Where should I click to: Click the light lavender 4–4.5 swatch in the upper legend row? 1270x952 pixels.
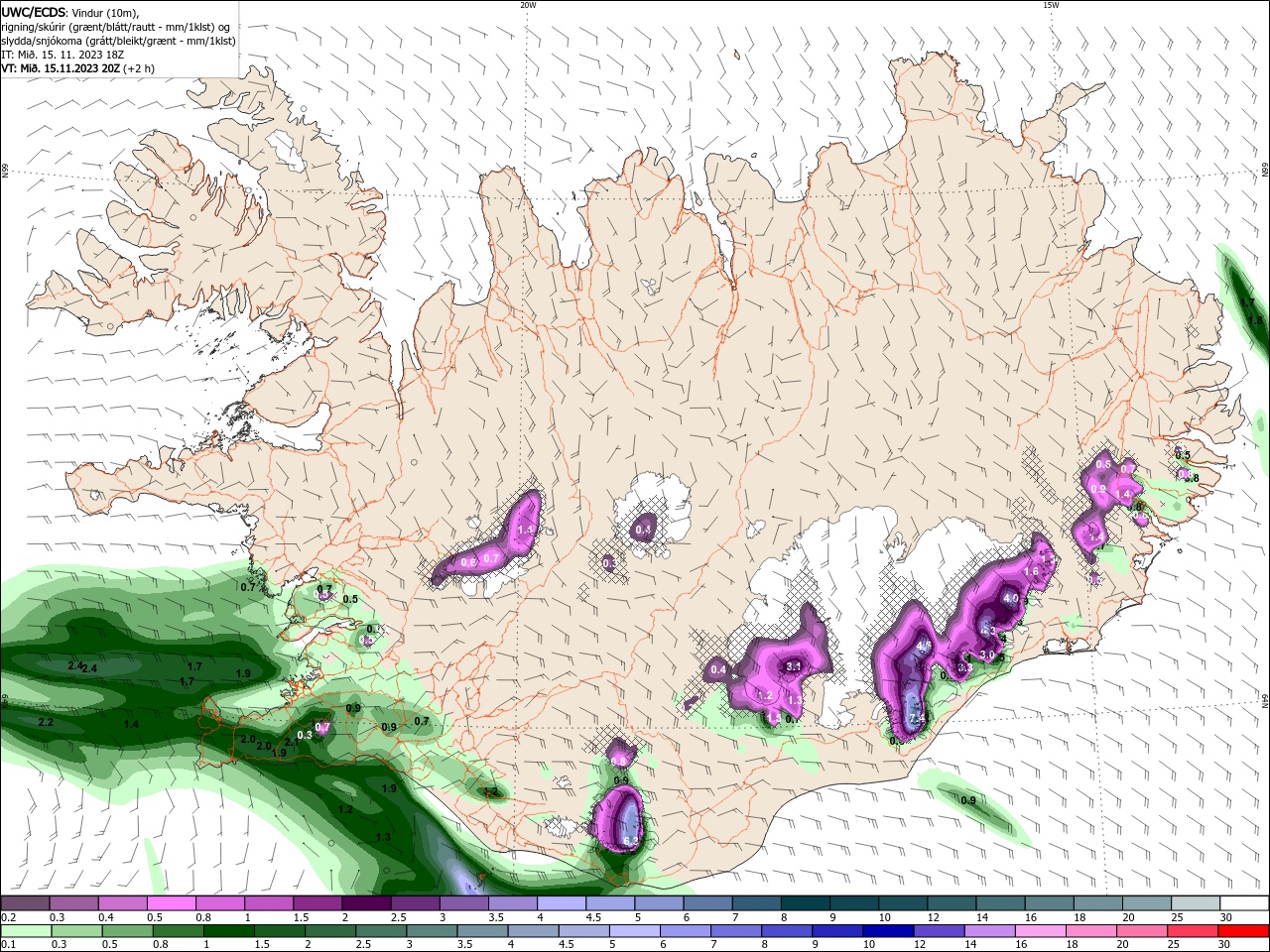tap(561, 903)
